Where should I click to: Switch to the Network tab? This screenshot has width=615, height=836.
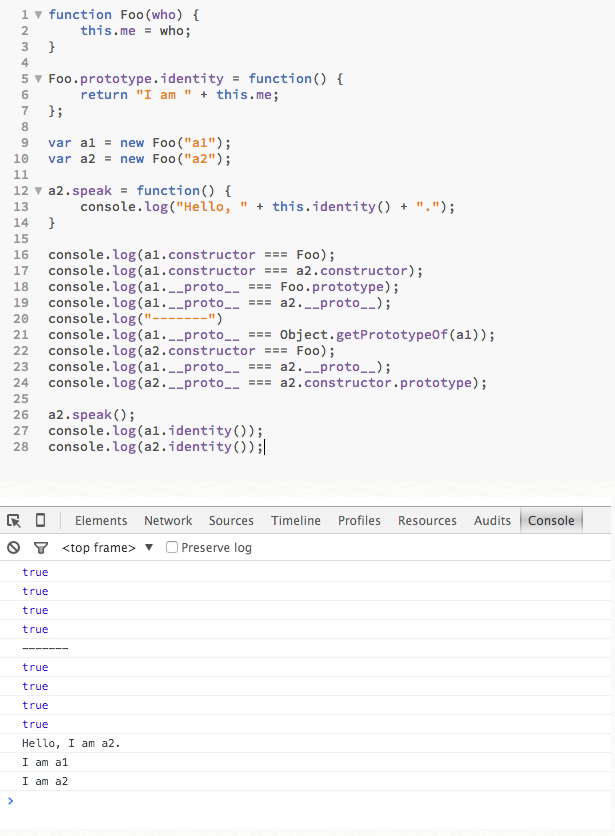point(168,520)
